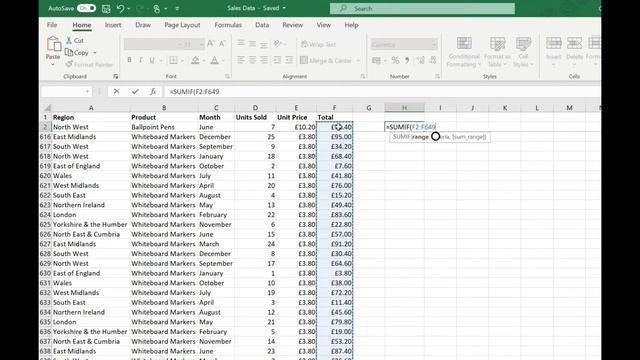Toggle Underline formatting

coord(152,60)
